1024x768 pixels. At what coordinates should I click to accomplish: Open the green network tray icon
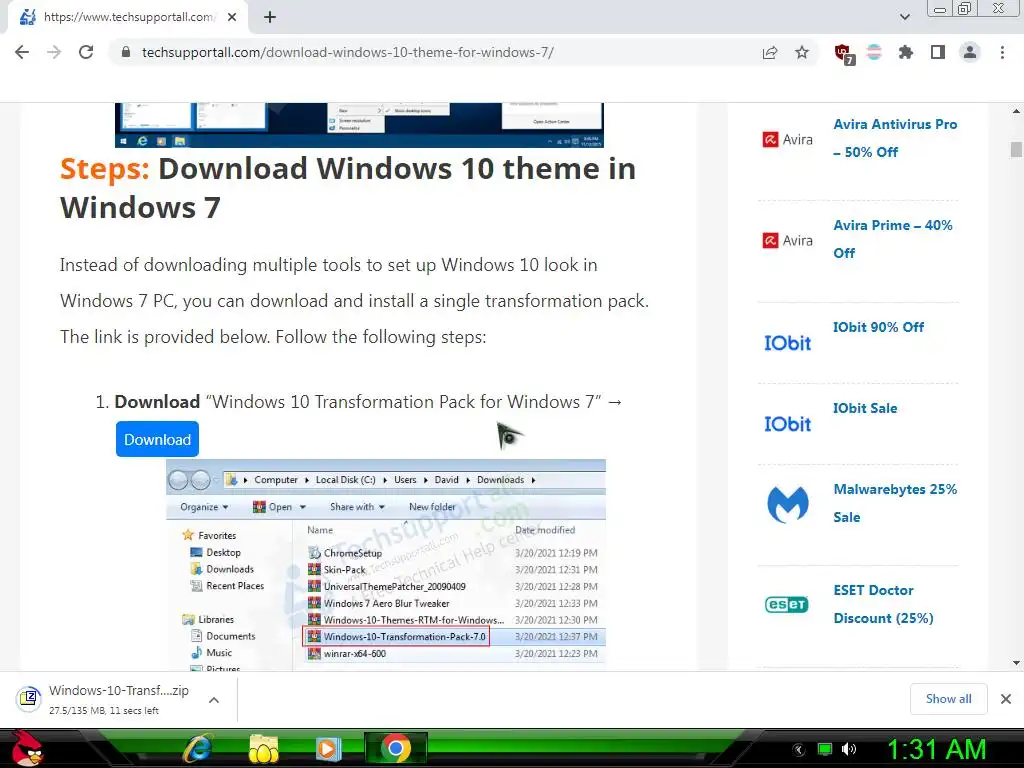pos(825,749)
